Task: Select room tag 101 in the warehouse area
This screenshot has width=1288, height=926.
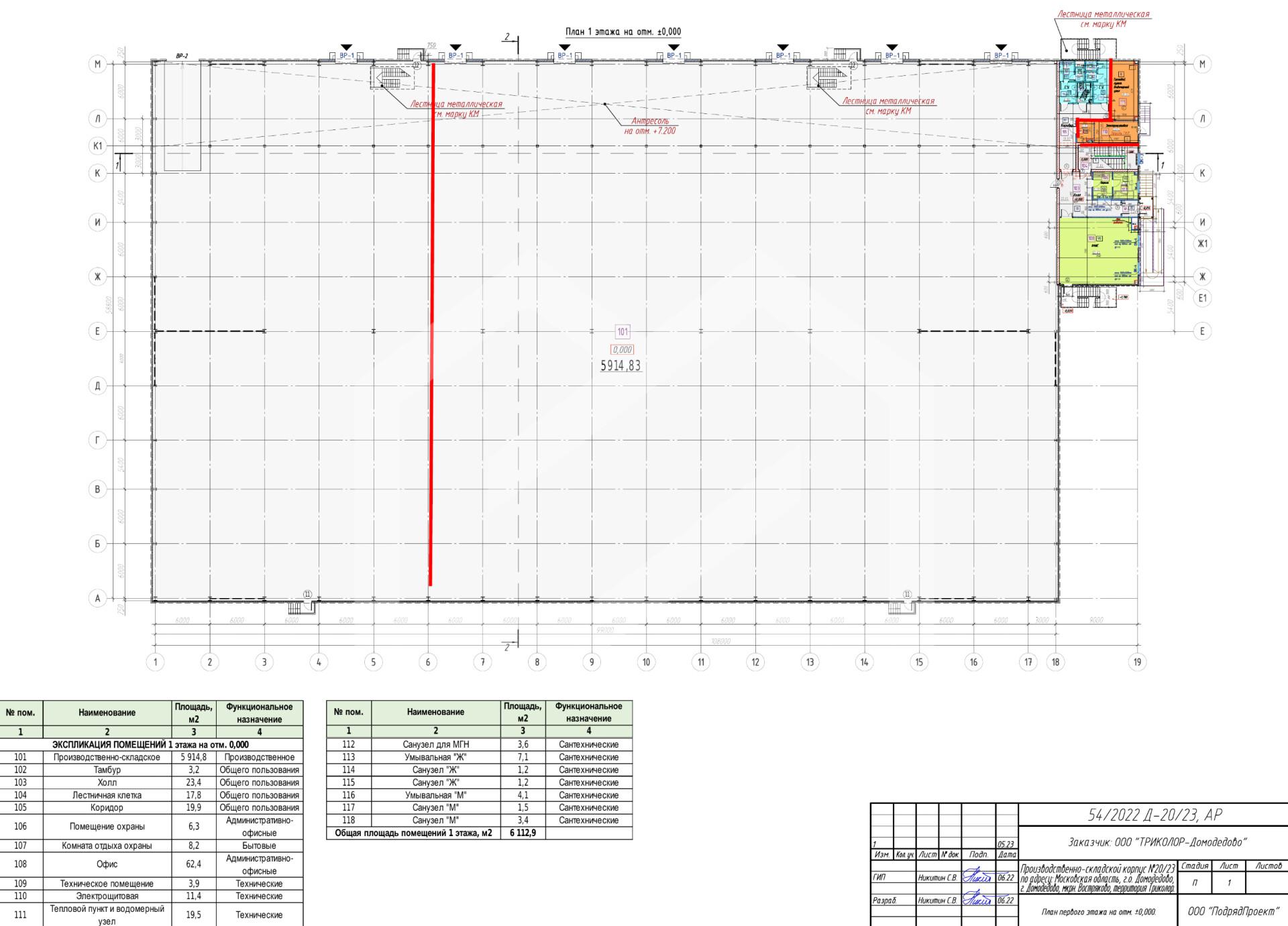Action: pyautogui.click(x=621, y=331)
